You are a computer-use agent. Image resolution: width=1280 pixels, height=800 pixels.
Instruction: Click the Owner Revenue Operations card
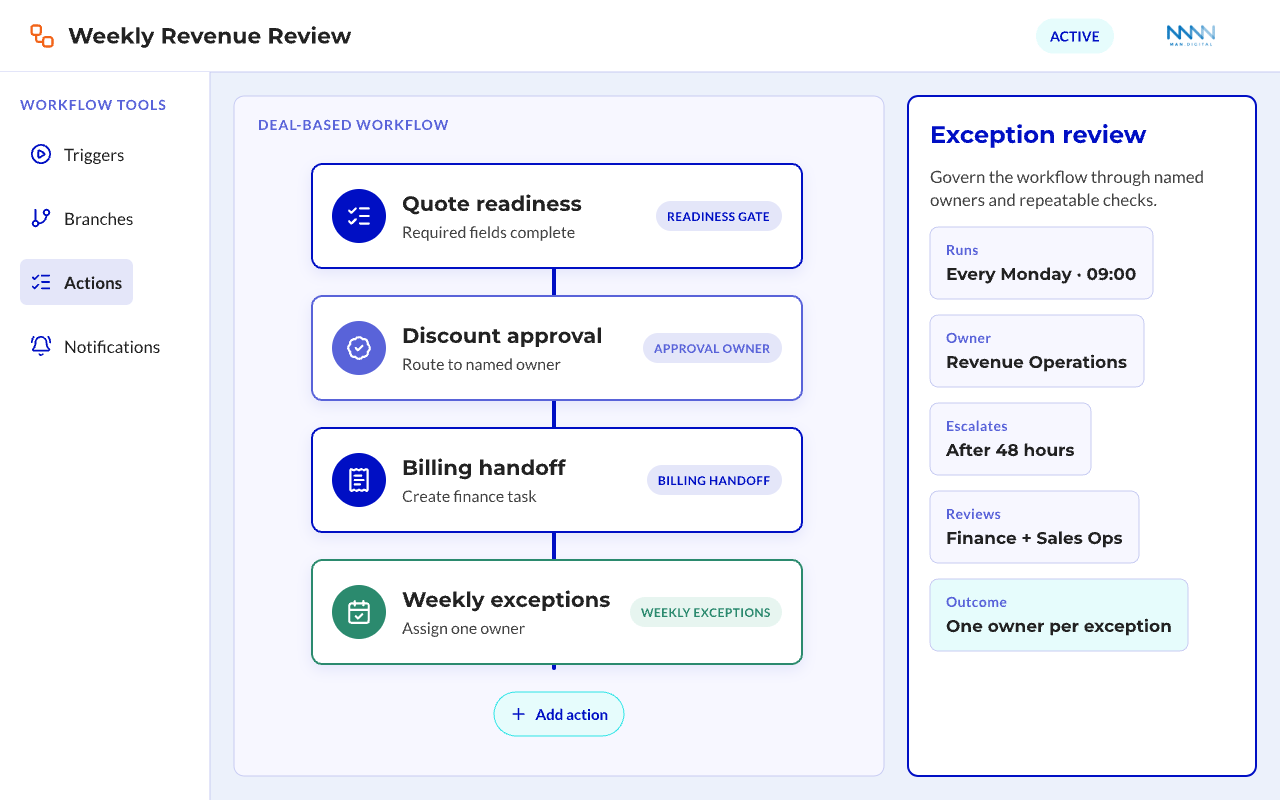(x=1037, y=351)
